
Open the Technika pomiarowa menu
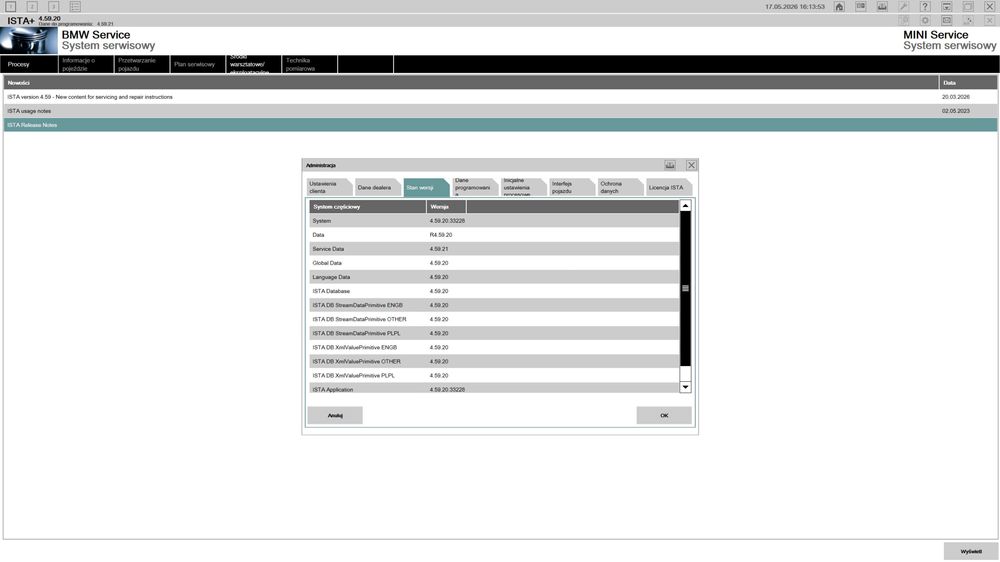(309, 64)
